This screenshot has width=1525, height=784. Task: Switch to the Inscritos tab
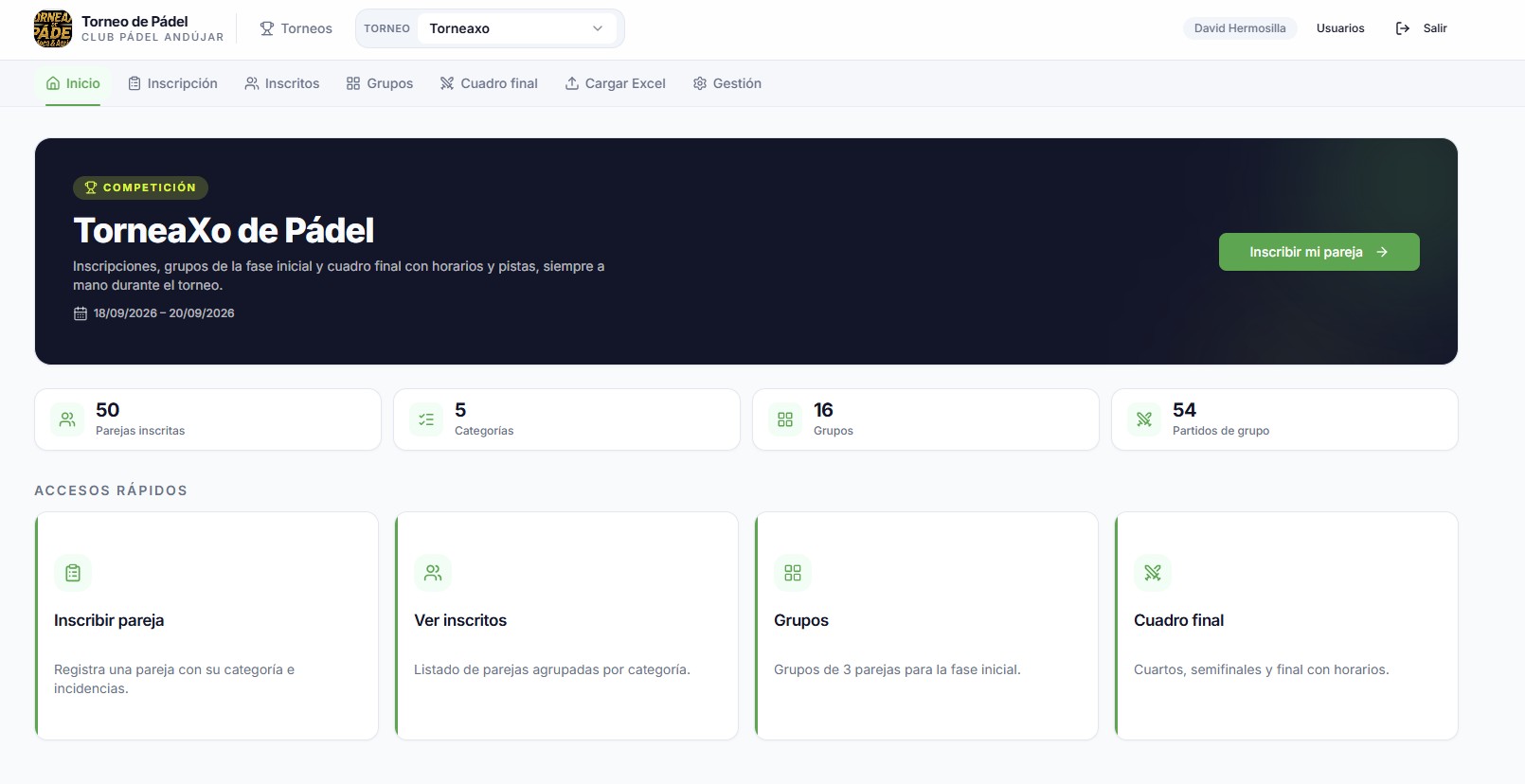point(282,83)
